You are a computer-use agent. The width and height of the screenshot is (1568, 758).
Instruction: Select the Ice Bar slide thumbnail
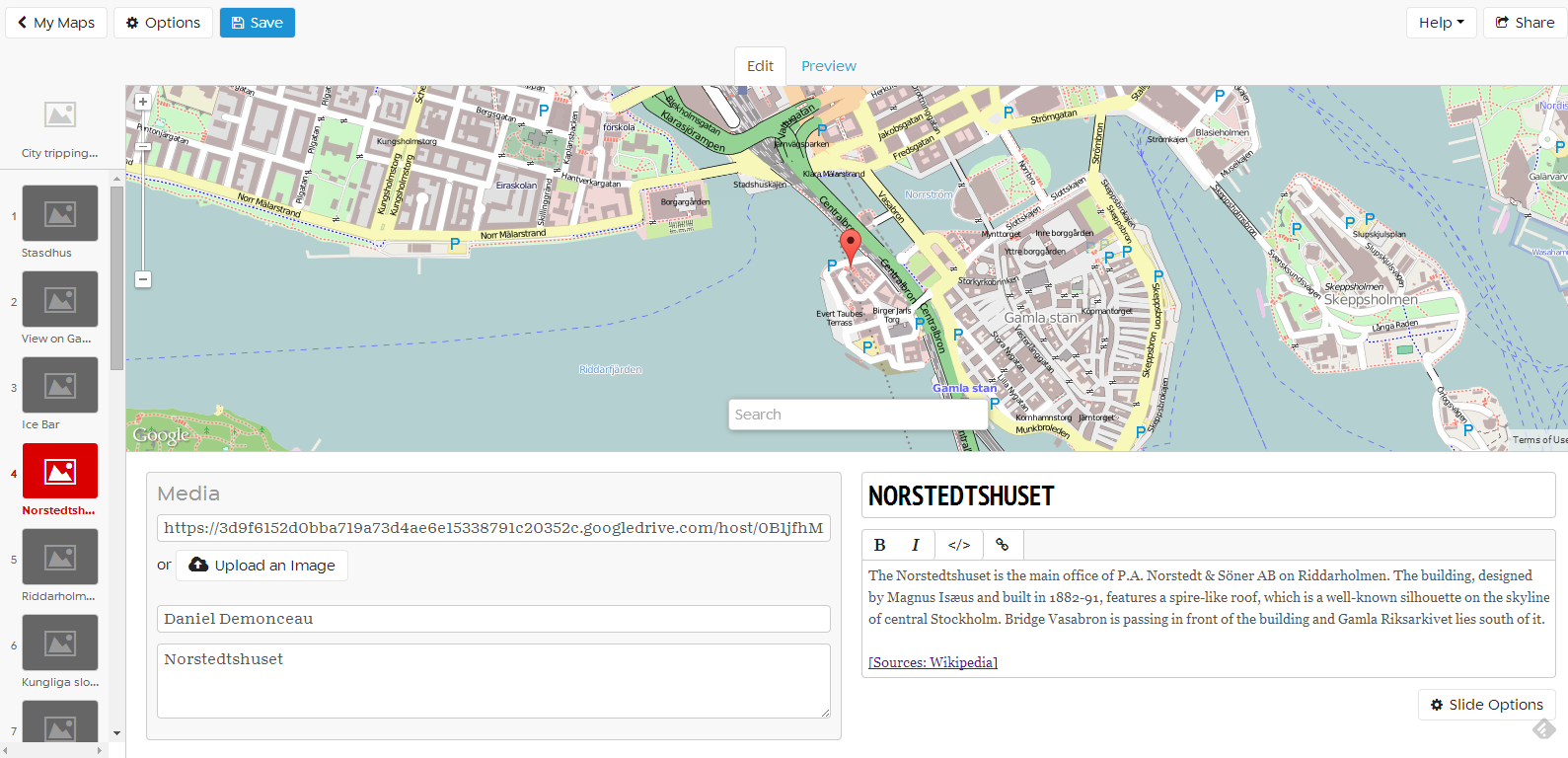click(60, 385)
